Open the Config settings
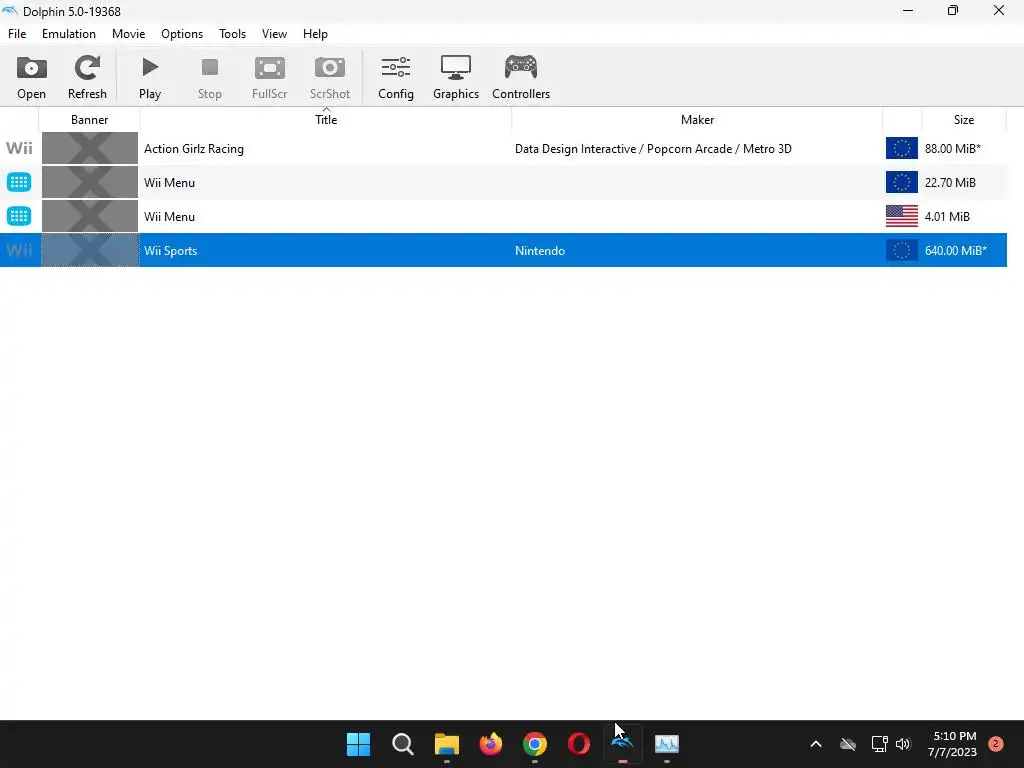Image resolution: width=1024 pixels, height=768 pixels. (396, 78)
